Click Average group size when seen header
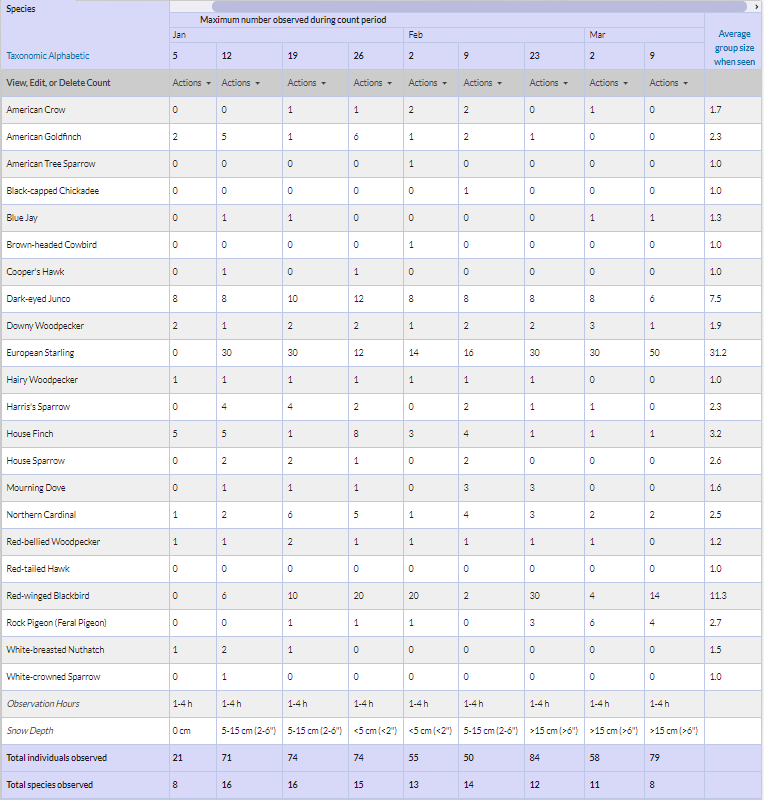This screenshot has height=800, width=764. point(734,47)
